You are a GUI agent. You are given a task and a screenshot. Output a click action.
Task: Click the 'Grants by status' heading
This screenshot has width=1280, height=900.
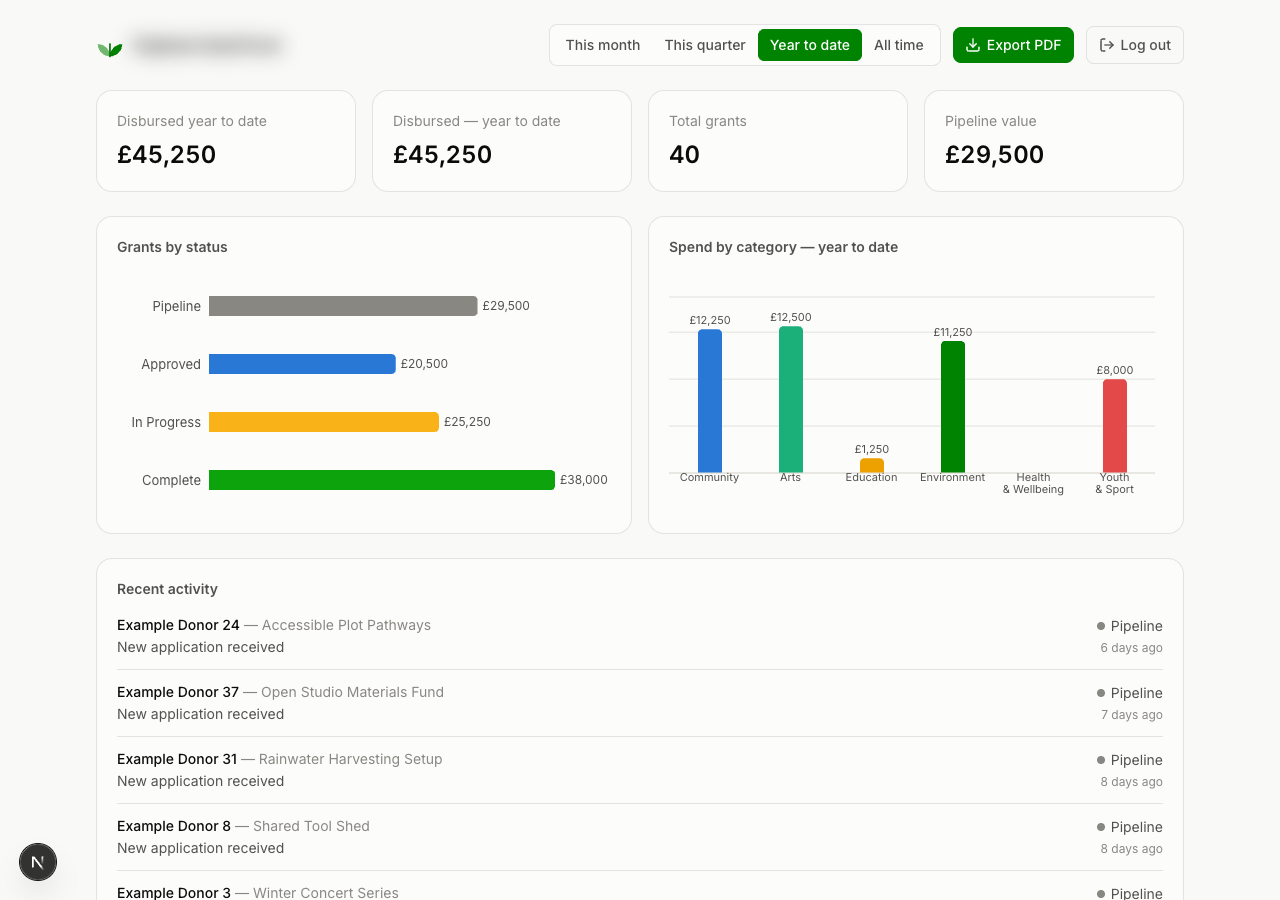[172, 247]
